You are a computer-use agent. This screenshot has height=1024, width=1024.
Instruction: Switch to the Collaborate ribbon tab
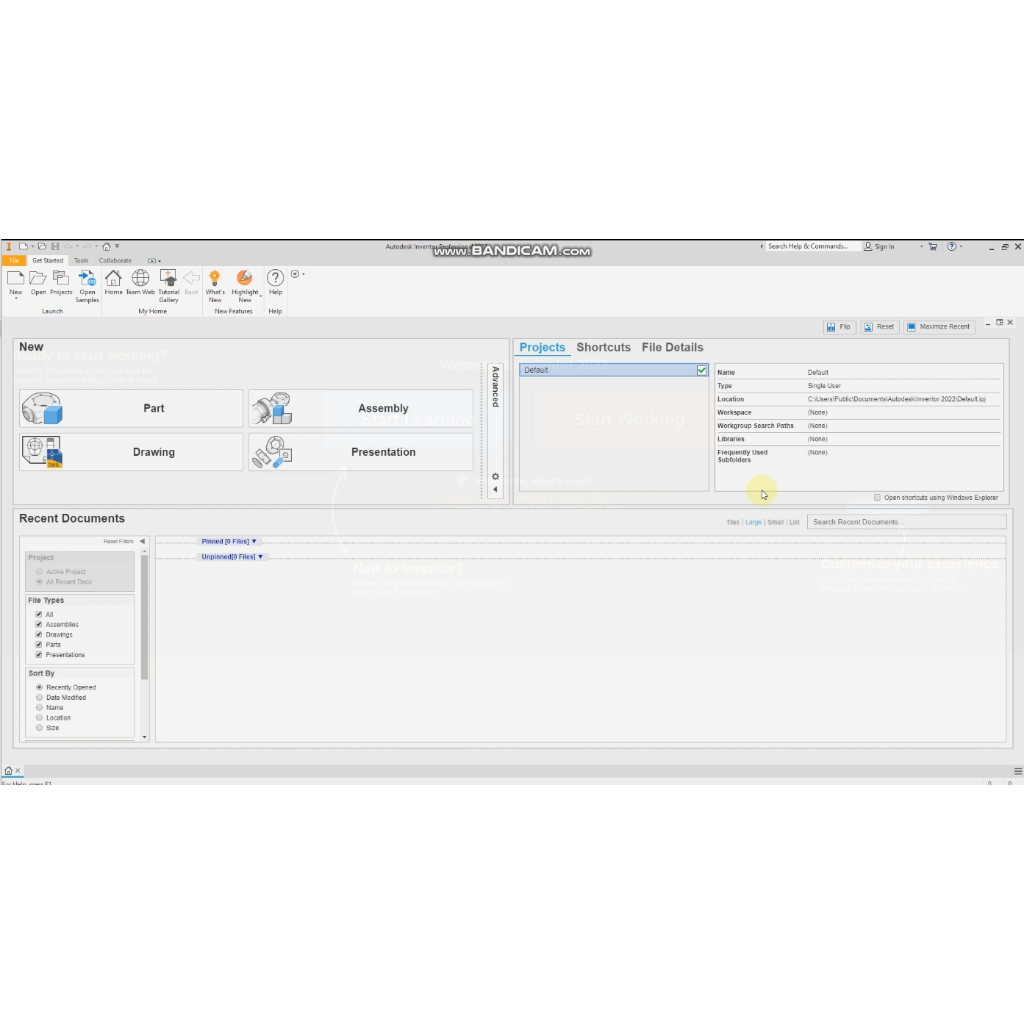coord(115,261)
